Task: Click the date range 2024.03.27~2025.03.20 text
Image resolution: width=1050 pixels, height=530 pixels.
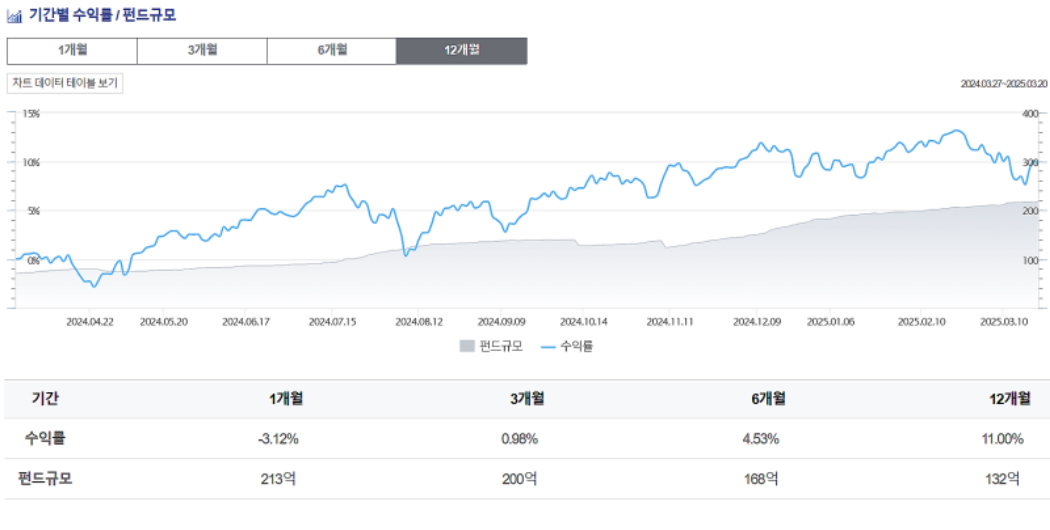Action: pyautogui.click(x=1002, y=84)
